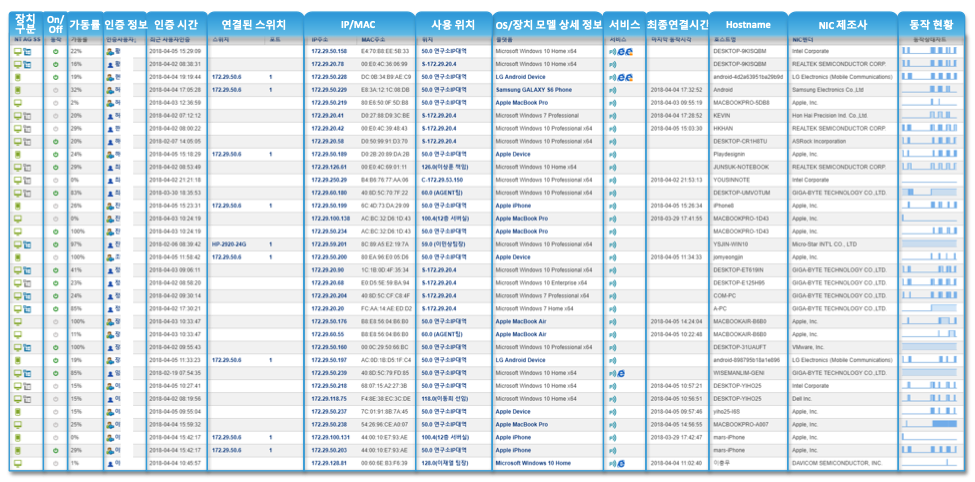The width and height of the screenshot is (975, 482).
Task: Click the phone icon in the 172.29.100.131 row
Action: point(18,437)
